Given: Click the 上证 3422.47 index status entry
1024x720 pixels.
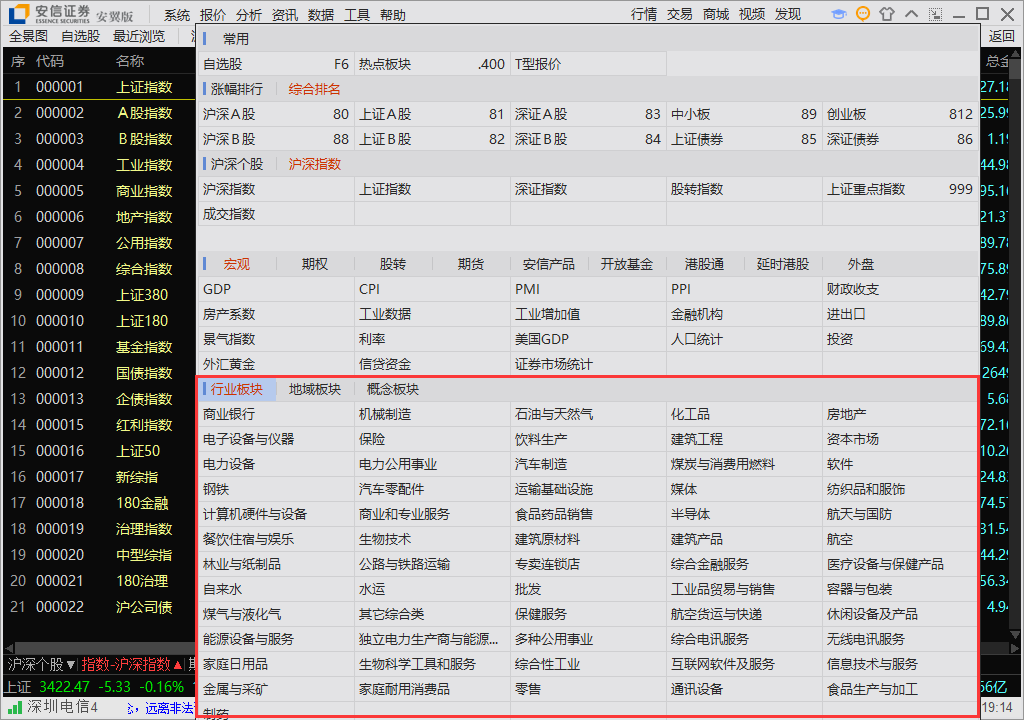Looking at the screenshot, I should pyautogui.click(x=95, y=687).
